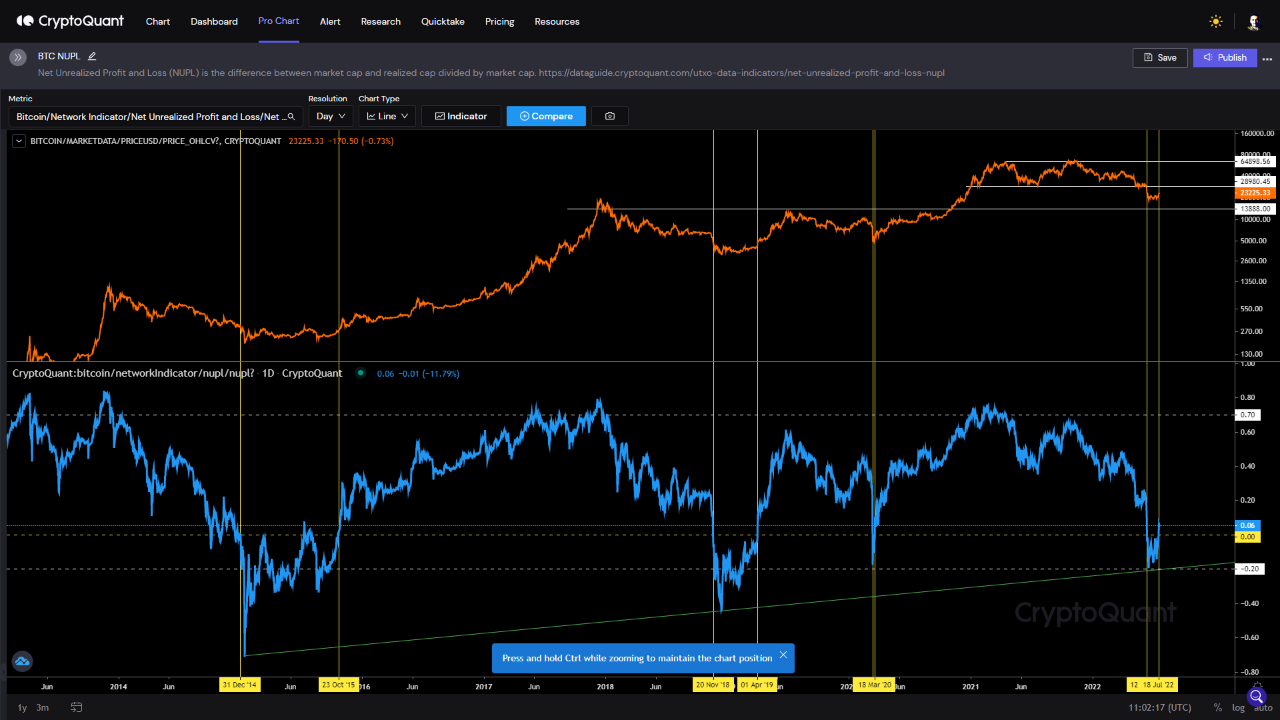Open the camera snapshot tool on chart toolbar

[609, 115]
